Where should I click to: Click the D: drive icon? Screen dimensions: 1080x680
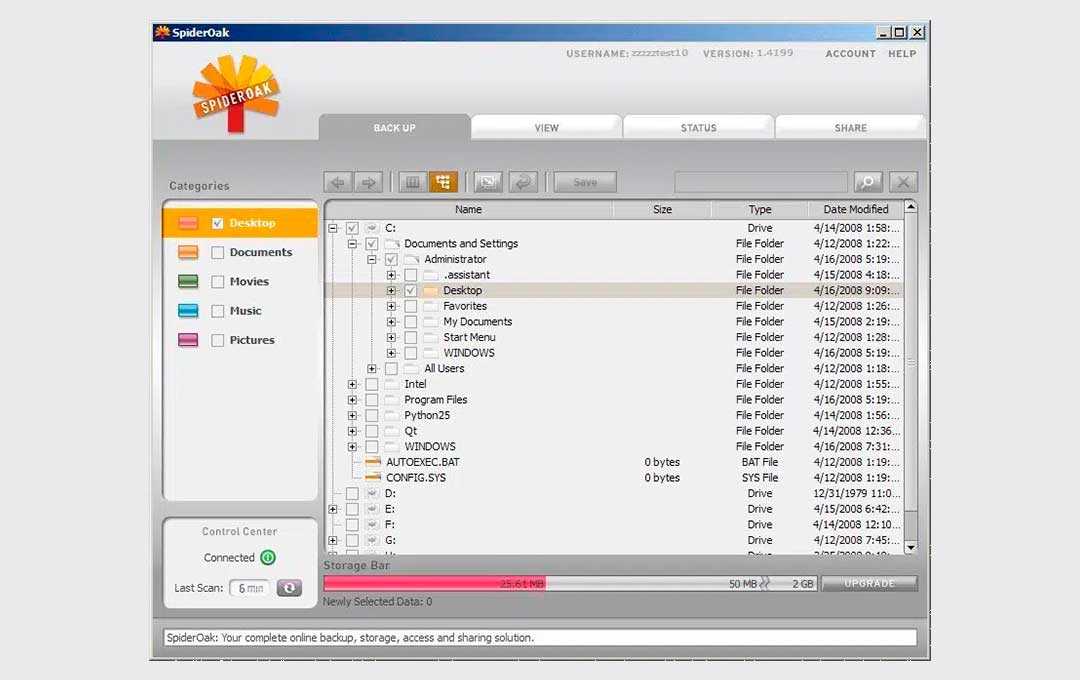tap(372, 493)
